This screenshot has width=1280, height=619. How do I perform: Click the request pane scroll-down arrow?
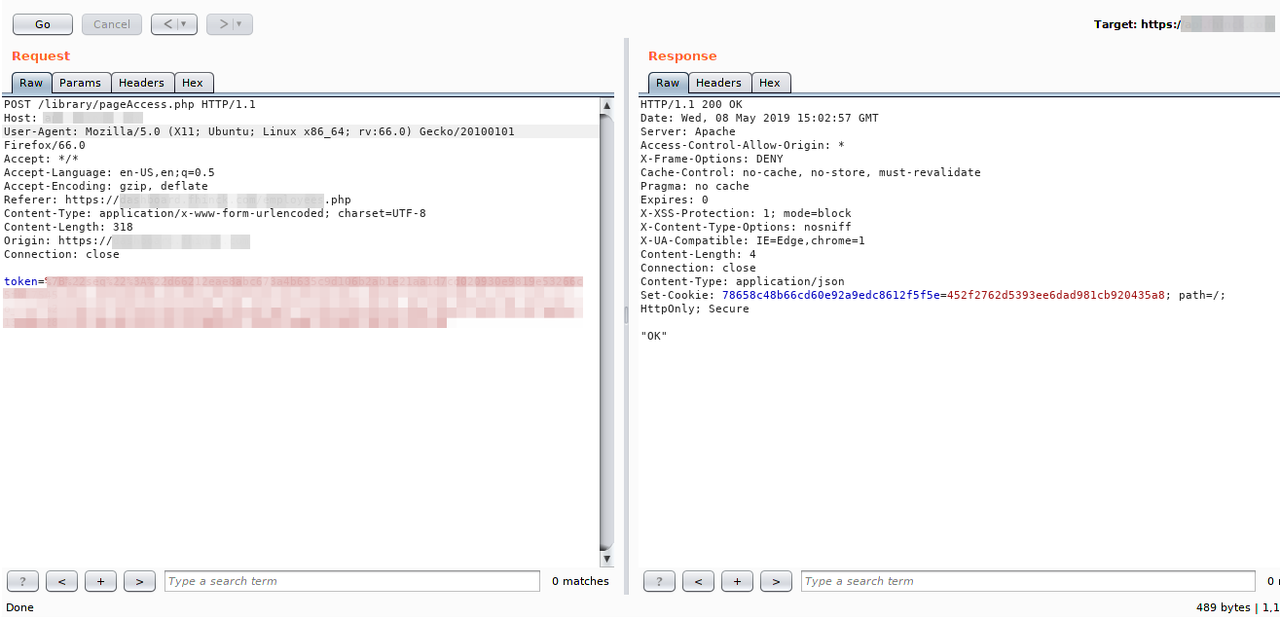607,559
